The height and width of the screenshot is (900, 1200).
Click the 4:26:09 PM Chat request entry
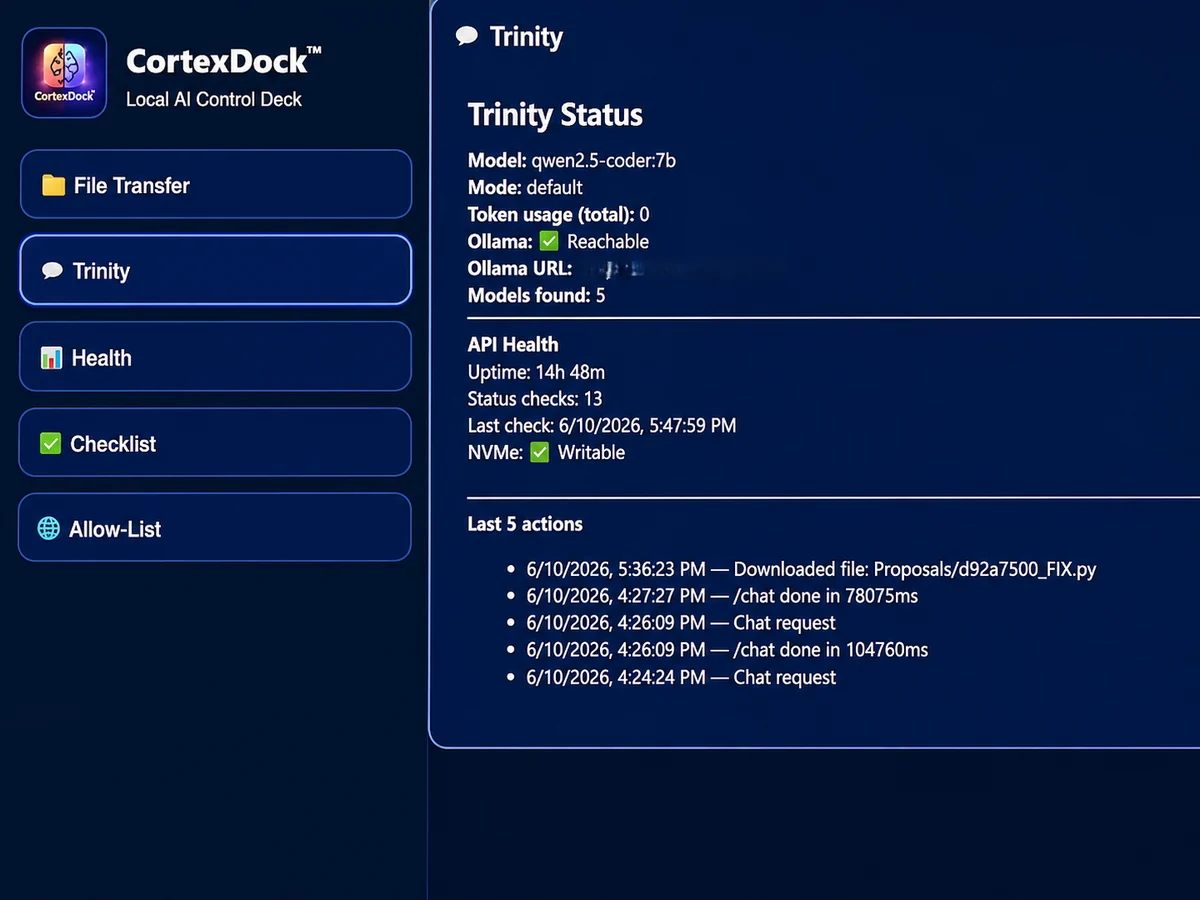coord(681,623)
